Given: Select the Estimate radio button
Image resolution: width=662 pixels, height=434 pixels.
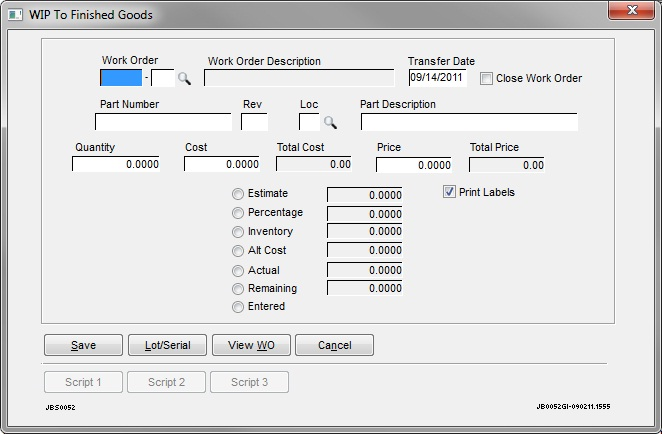Looking at the screenshot, I should pyautogui.click(x=238, y=194).
